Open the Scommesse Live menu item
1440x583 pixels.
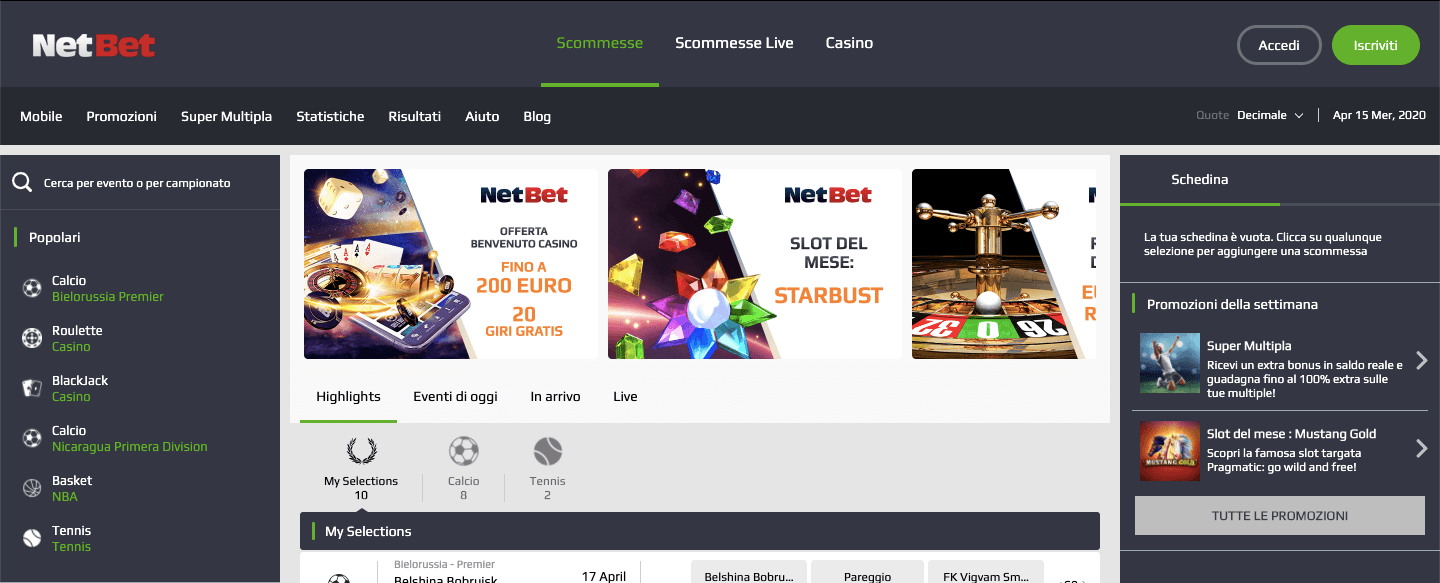(x=734, y=43)
